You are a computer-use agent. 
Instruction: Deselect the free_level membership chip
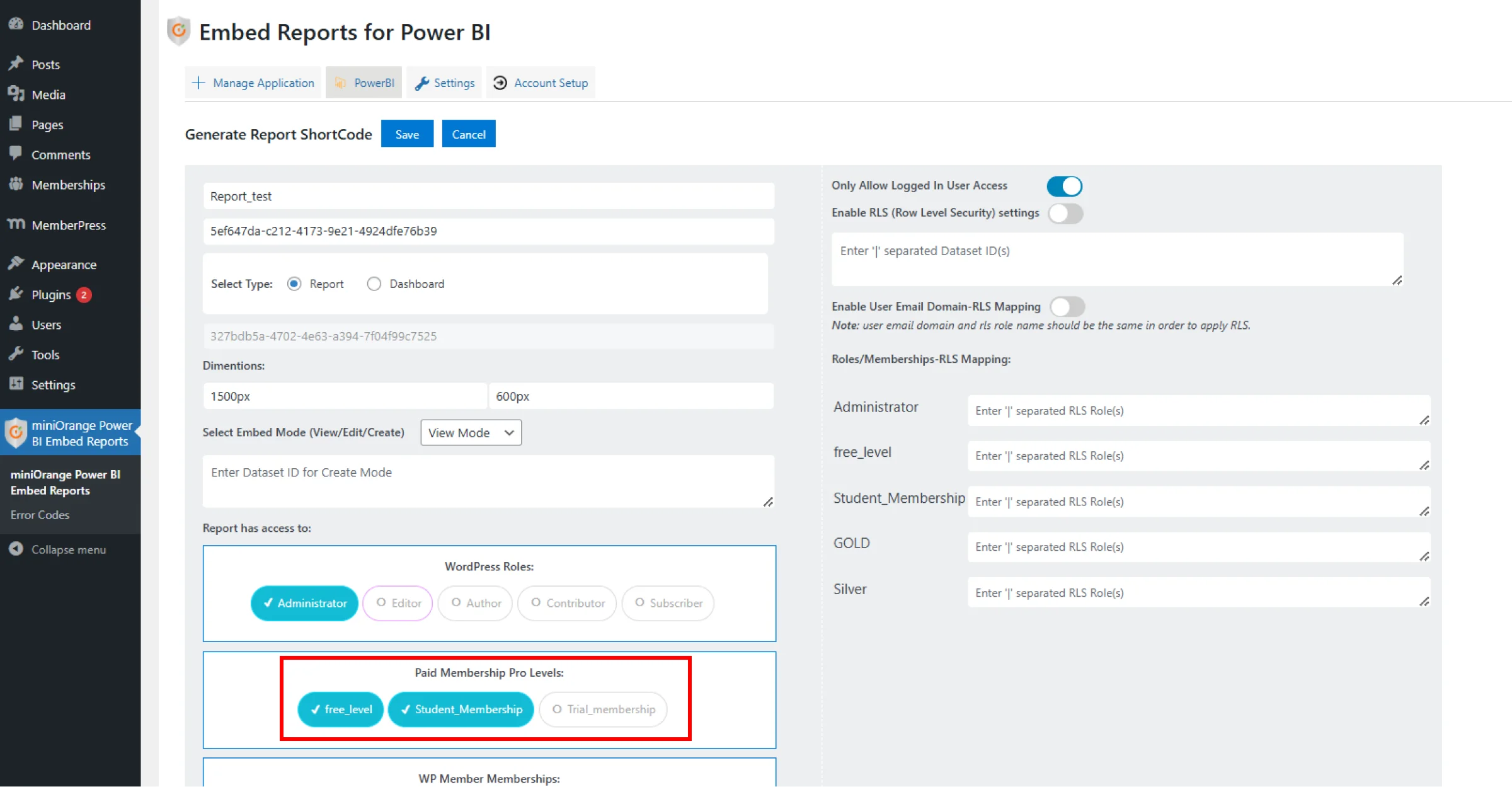click(340, 709)
